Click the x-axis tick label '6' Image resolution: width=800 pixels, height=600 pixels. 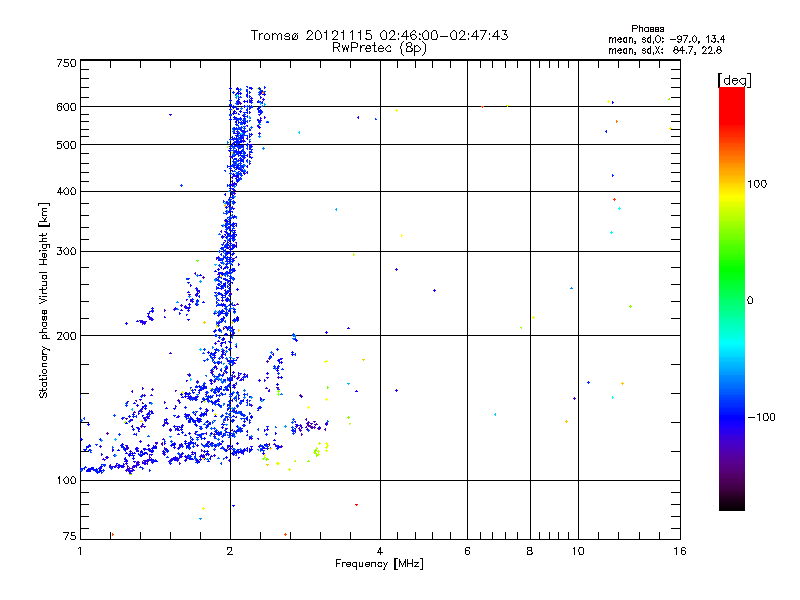[x=467, y=551]
